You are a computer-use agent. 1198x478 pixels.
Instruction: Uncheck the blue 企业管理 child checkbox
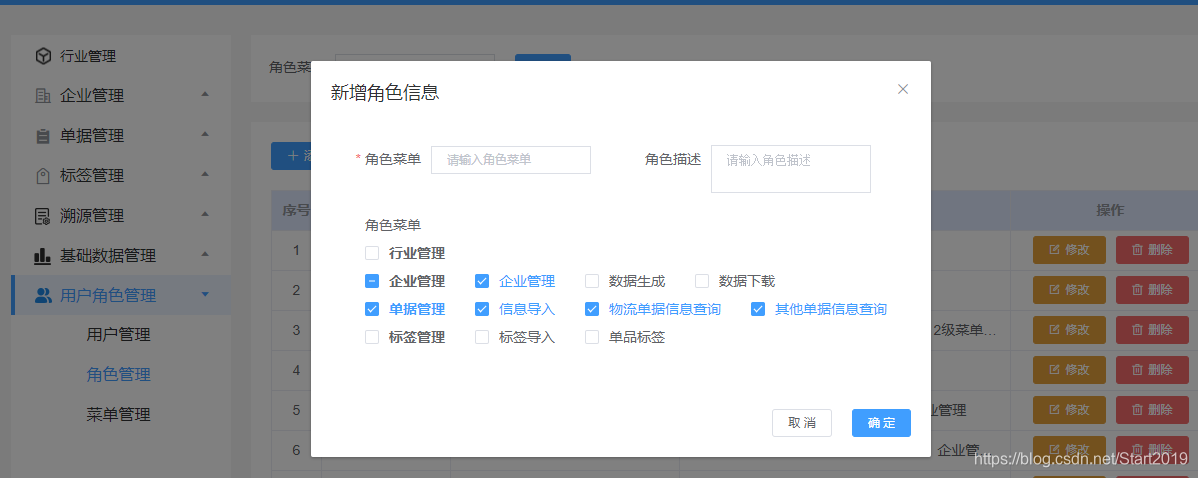point(482,281)
